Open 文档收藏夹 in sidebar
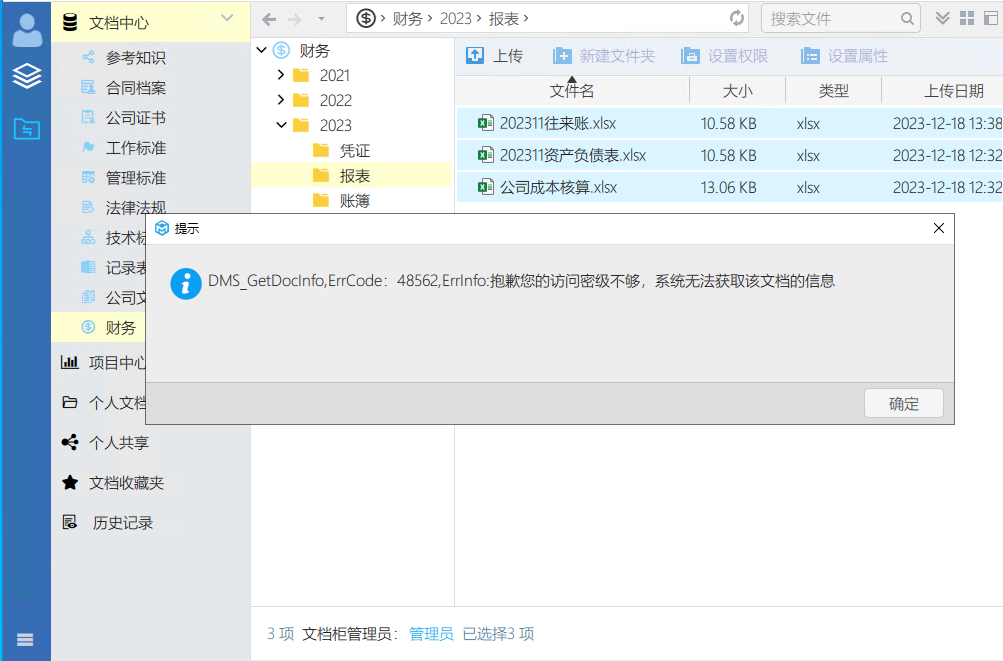This screenshot has height=661, width=1003. tap(125, 482)
